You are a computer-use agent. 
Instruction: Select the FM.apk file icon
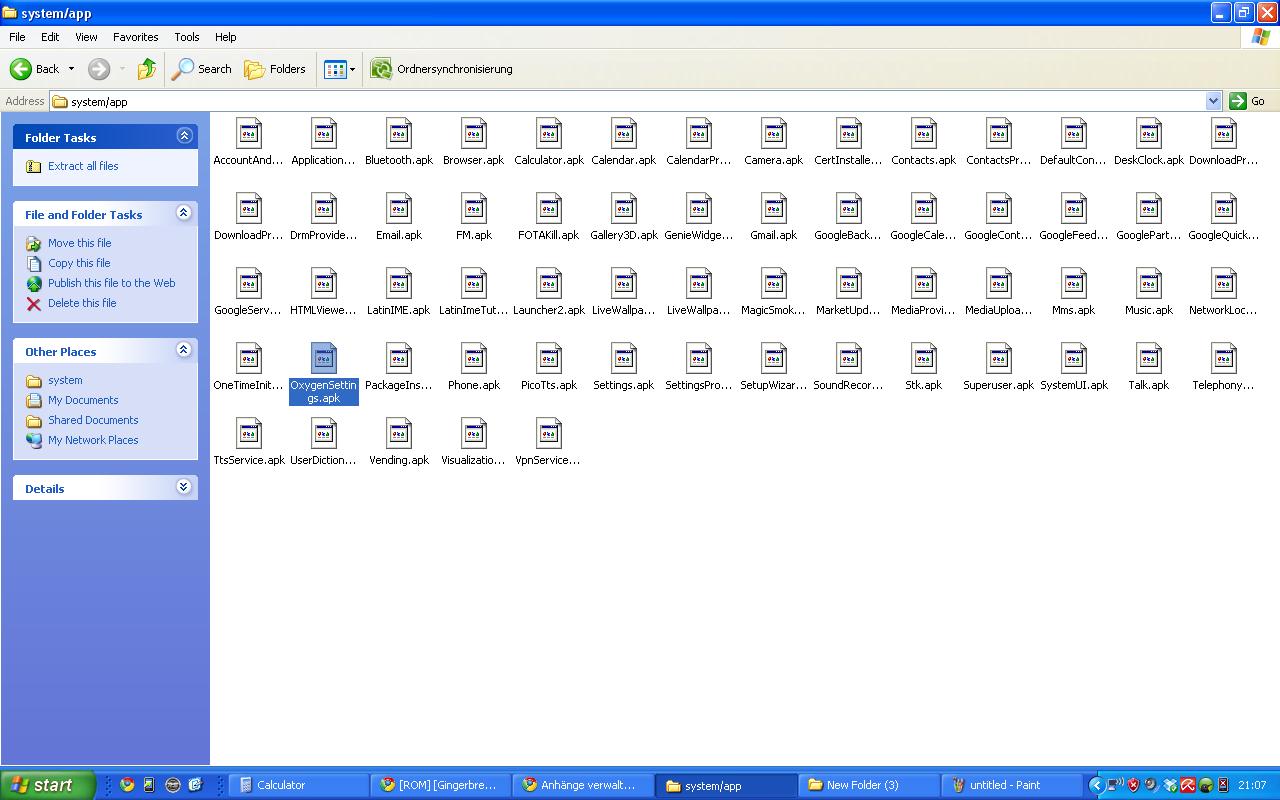474,209
